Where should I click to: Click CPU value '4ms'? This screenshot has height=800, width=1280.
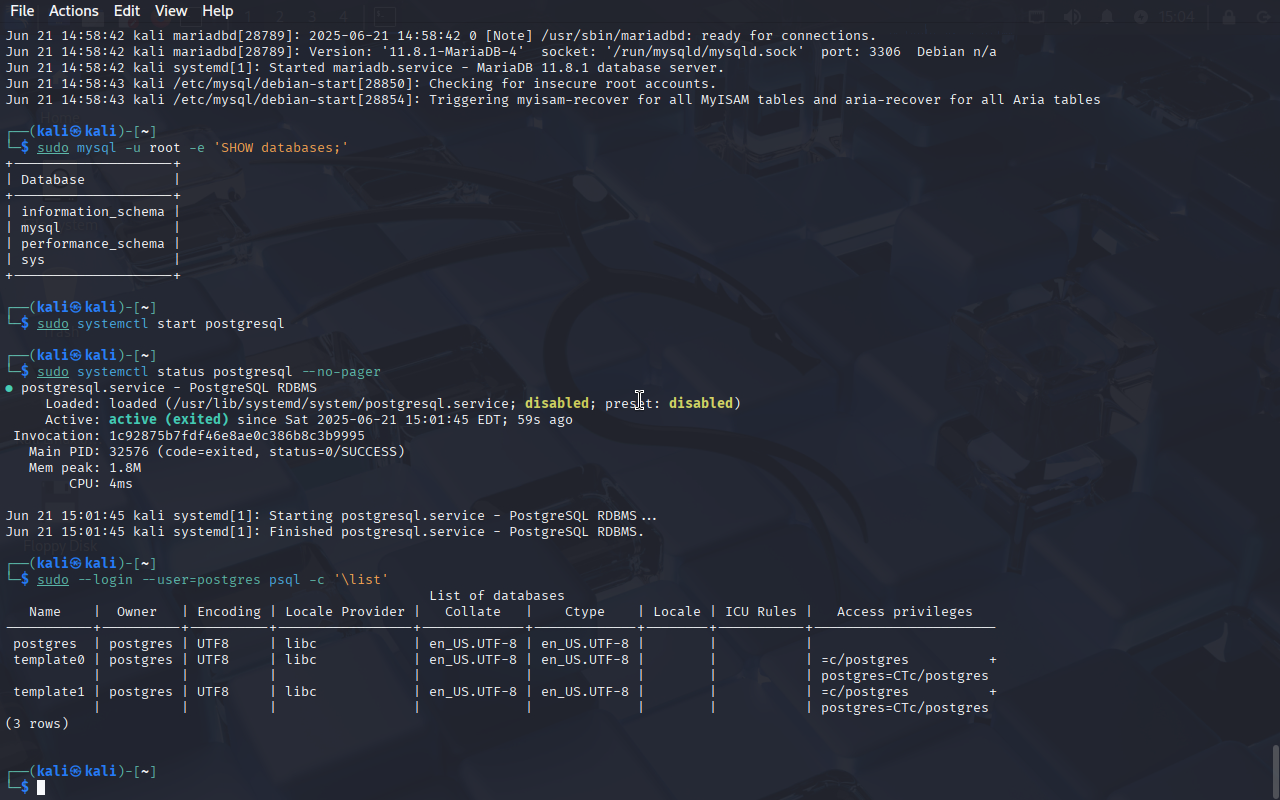click(x=121, y=484)
